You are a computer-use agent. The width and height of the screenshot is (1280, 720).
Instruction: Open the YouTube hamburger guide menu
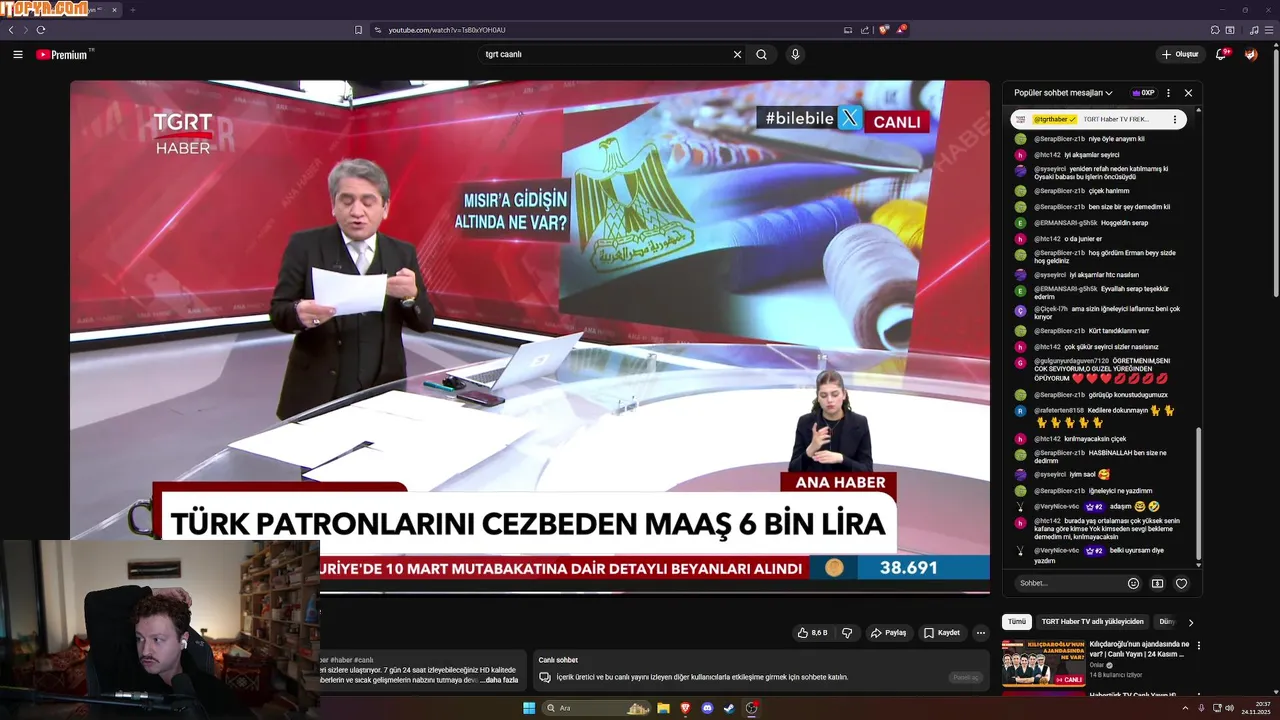click(x=18, y=54)
